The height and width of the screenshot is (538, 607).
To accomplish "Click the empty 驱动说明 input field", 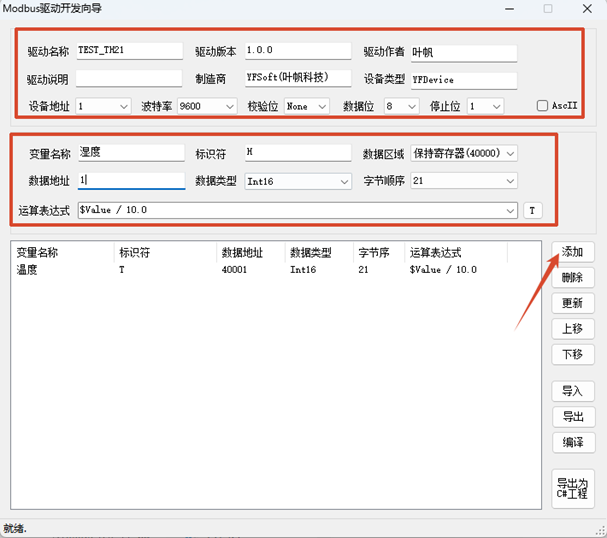I will click(129, 79).
